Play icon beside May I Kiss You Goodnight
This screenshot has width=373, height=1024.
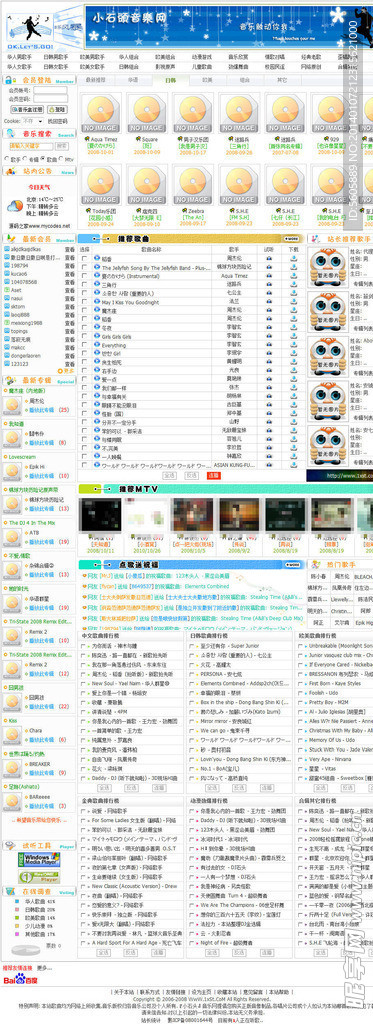coord(97,302)
